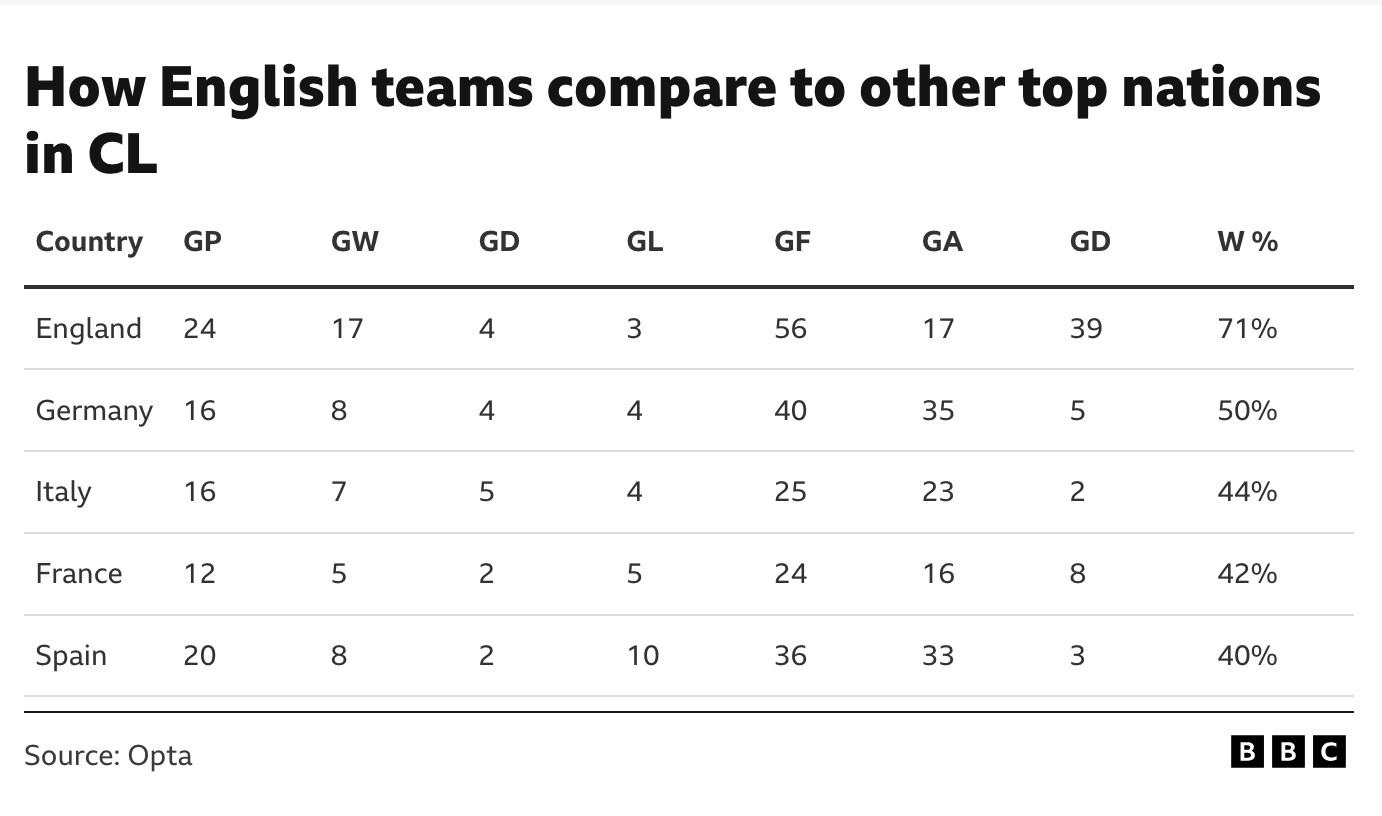Click England's 71% win percentage cell
Viewport: 1382px width, 816px height.
point(1247,329)
